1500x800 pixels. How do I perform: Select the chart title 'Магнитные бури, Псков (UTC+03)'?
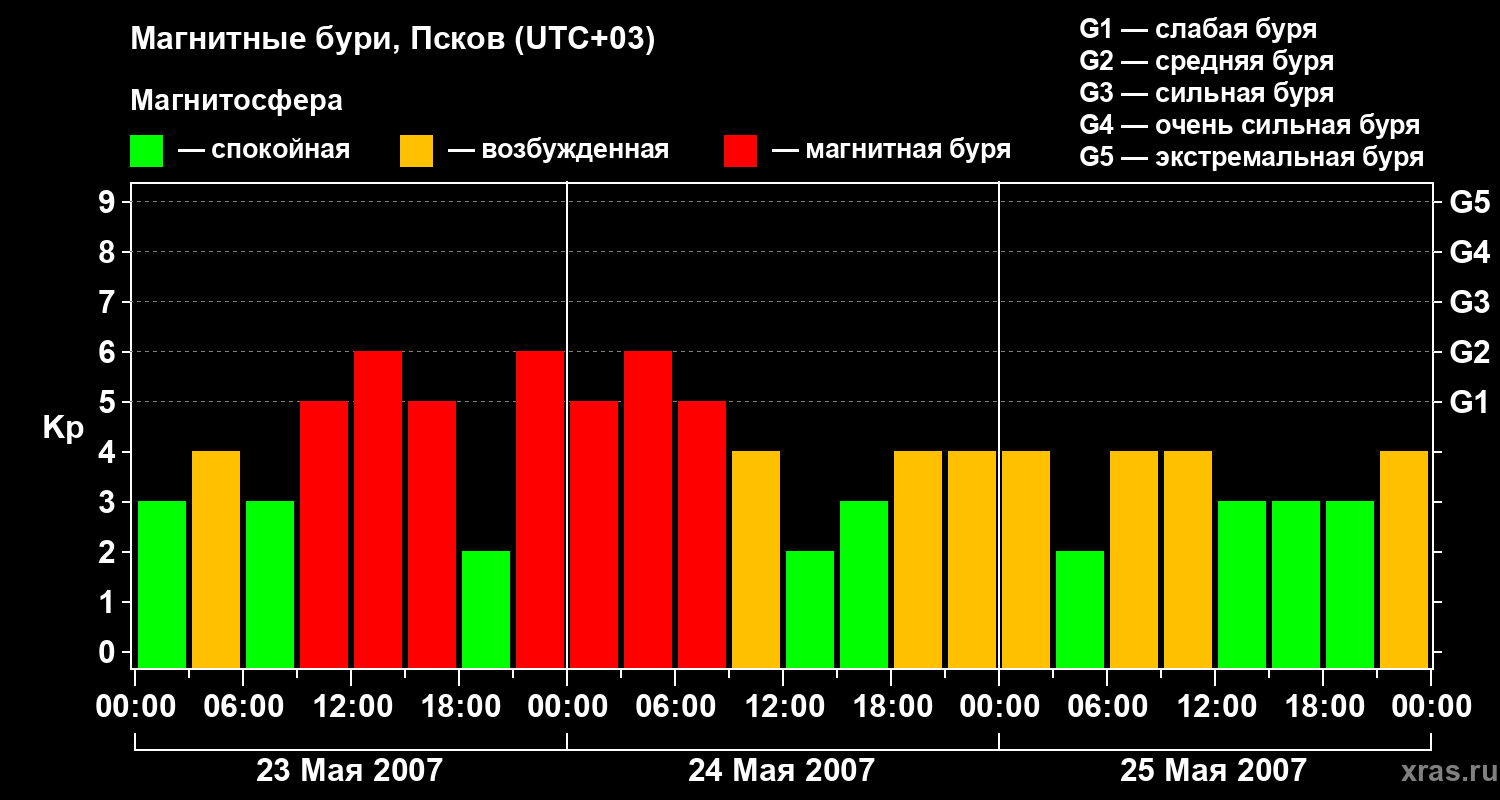coord(392,40)
